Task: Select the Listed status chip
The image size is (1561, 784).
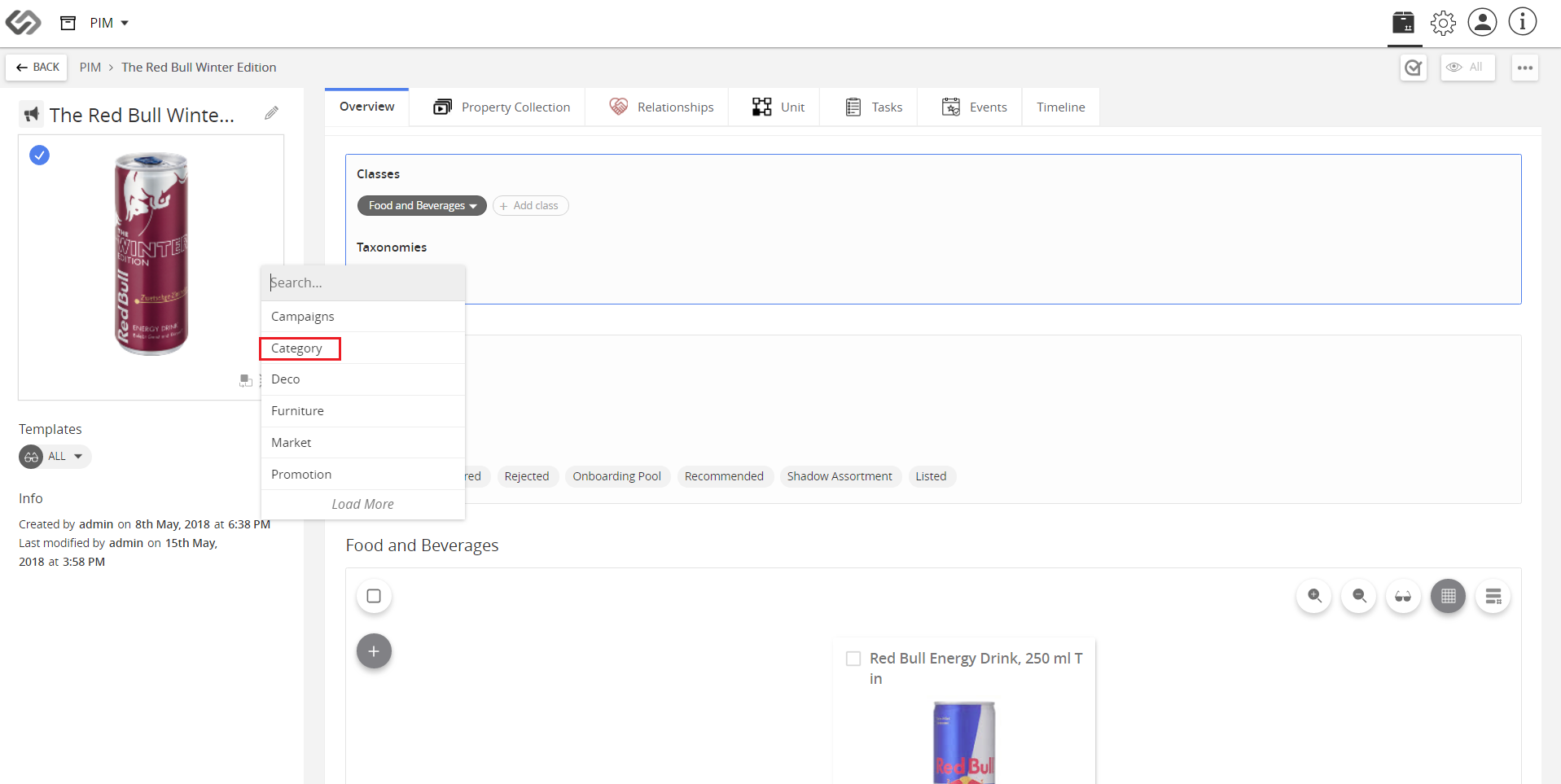Action: (x=931, y=476)
